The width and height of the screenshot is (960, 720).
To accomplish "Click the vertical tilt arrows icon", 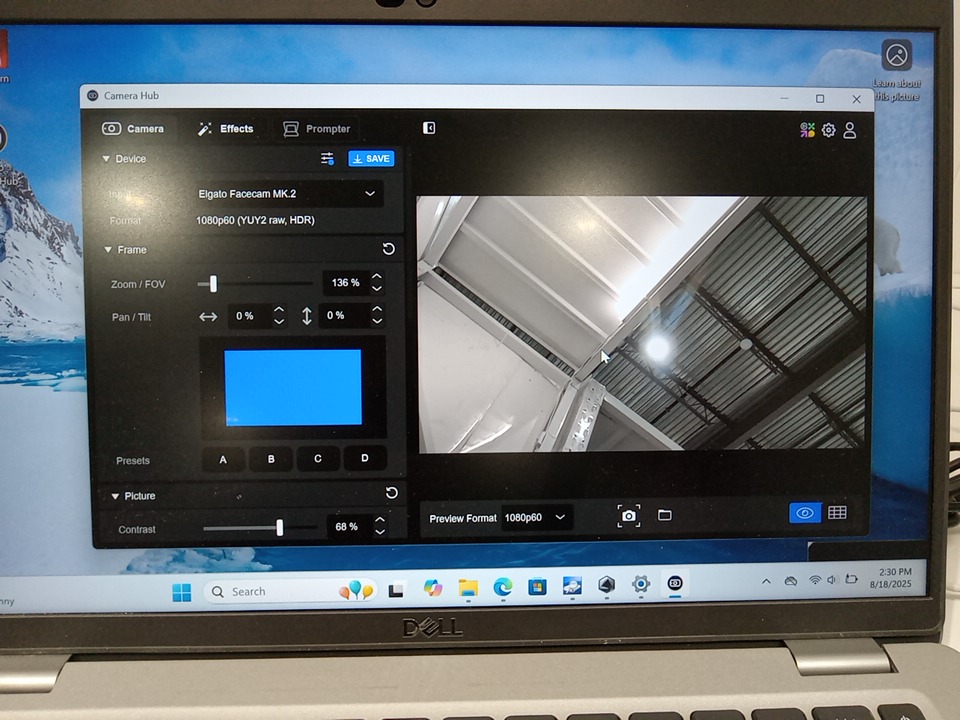I will 307,316.
